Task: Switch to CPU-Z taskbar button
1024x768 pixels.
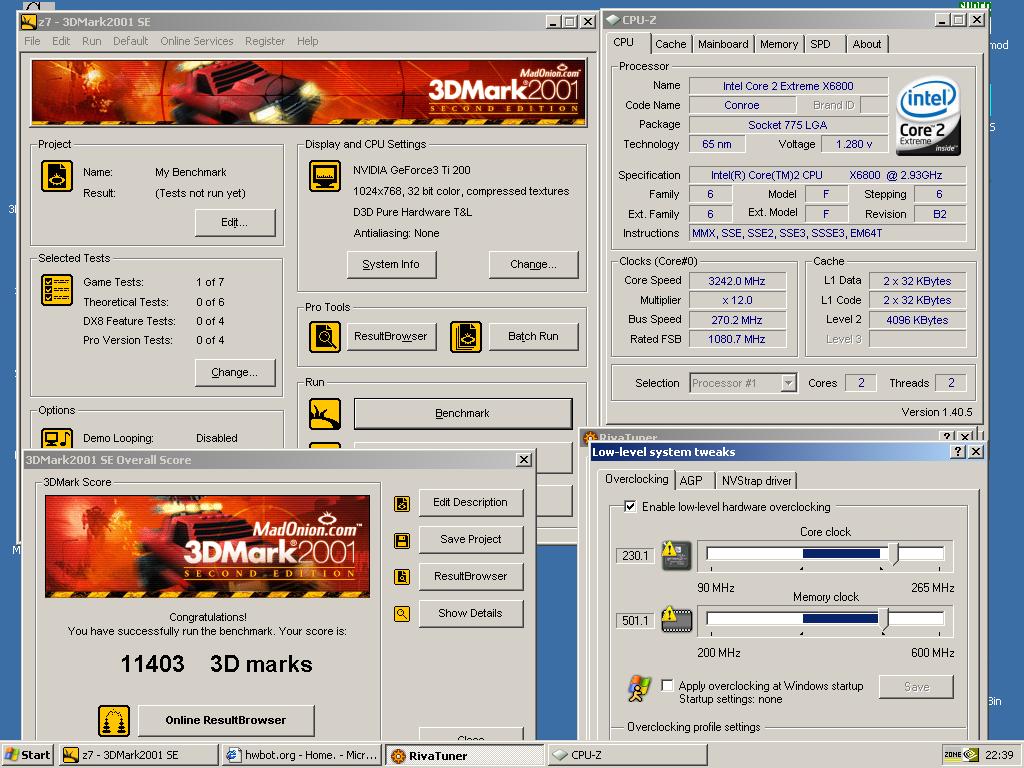Action: [x=627, y=755]
